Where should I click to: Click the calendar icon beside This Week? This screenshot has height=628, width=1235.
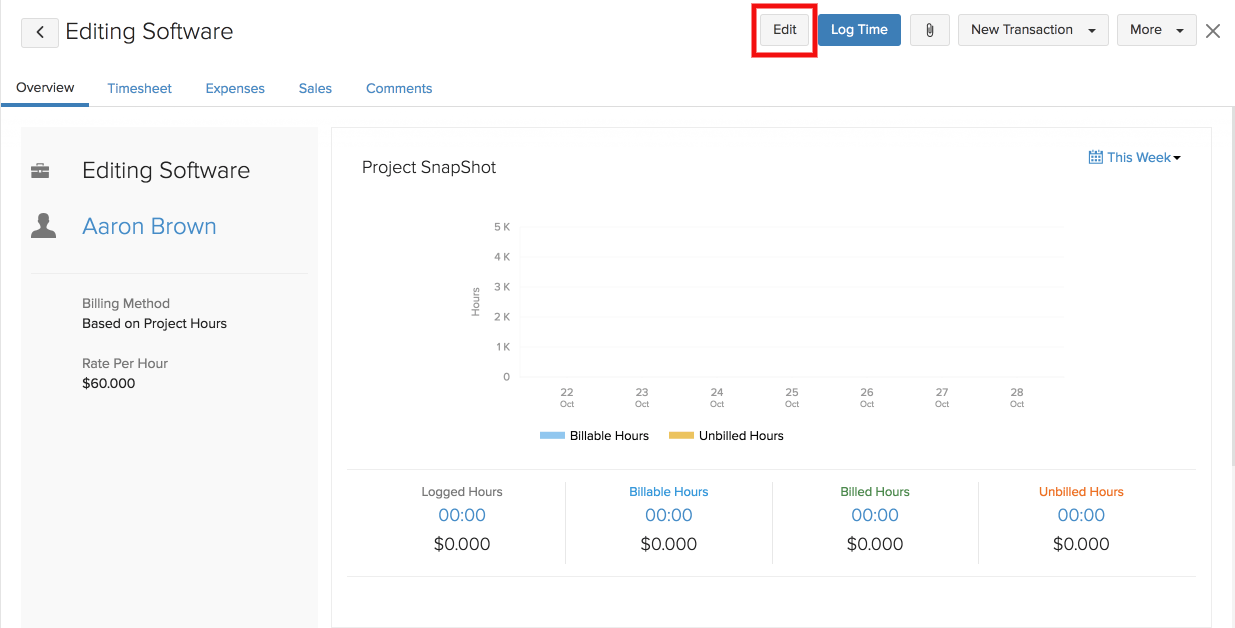1095,157
